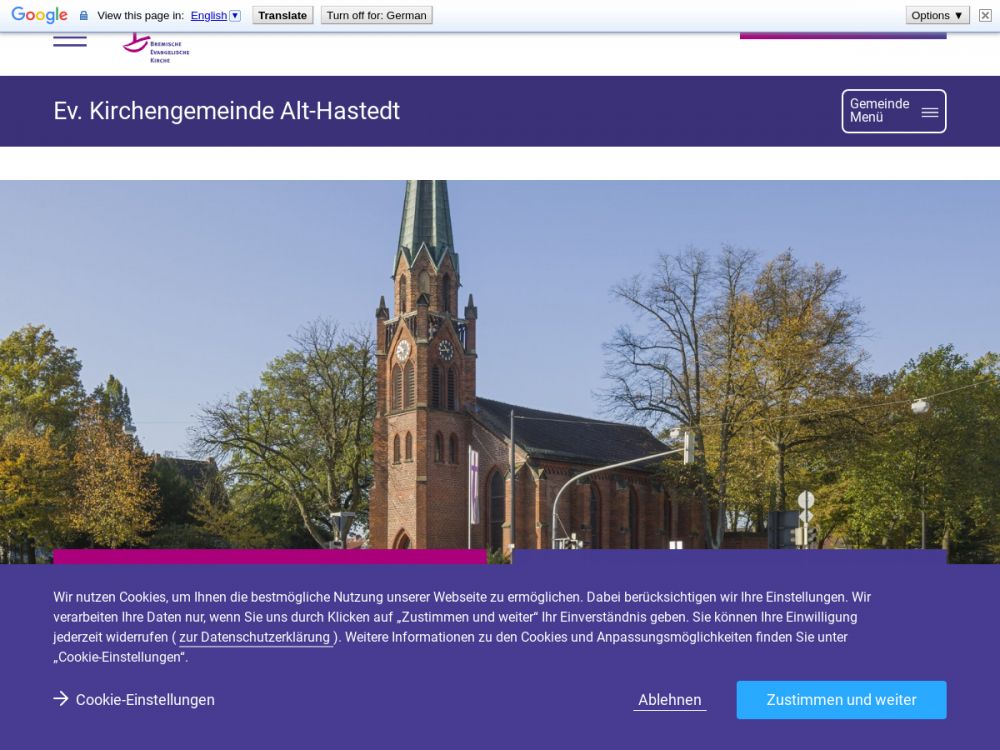
Task: Accept cookies with Zustimmen und weiter
Action: [841, 700]
